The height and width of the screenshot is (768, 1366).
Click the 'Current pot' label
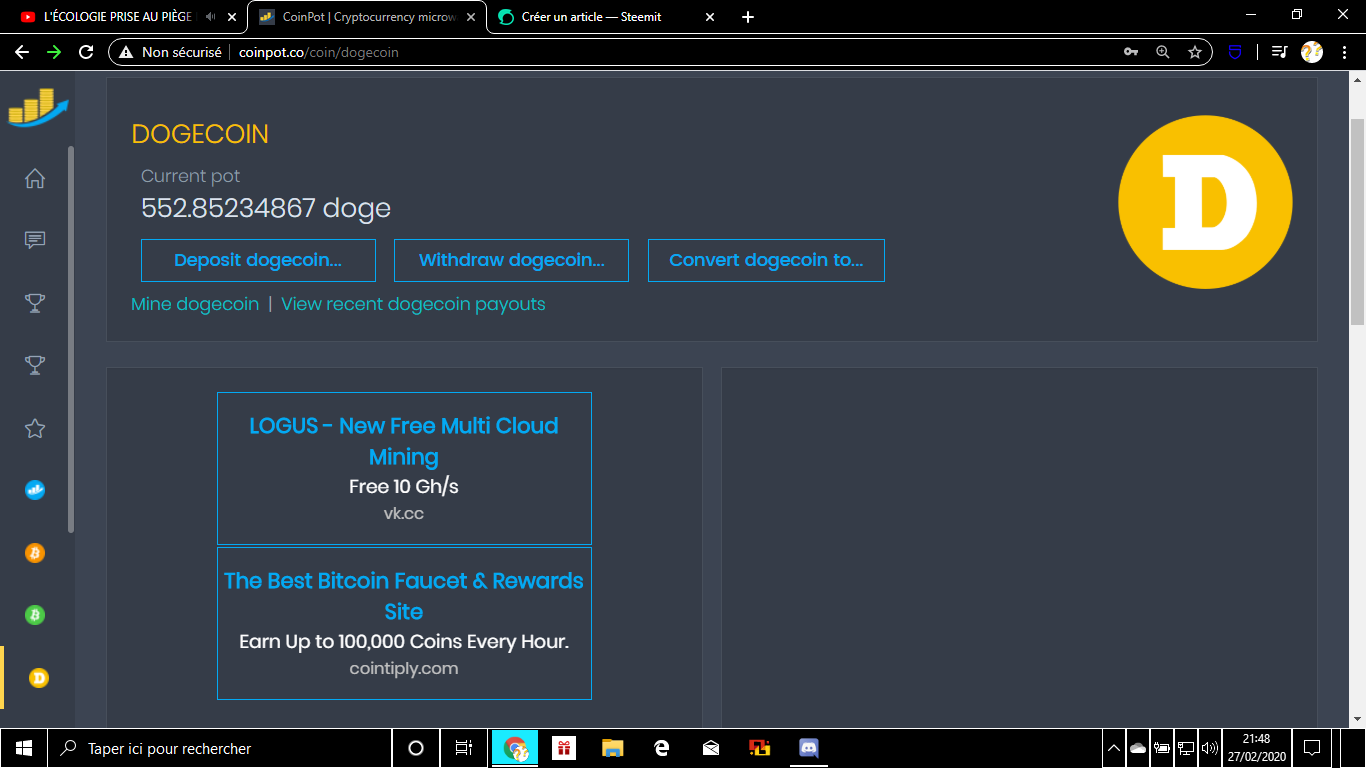(x=191, y=176)
